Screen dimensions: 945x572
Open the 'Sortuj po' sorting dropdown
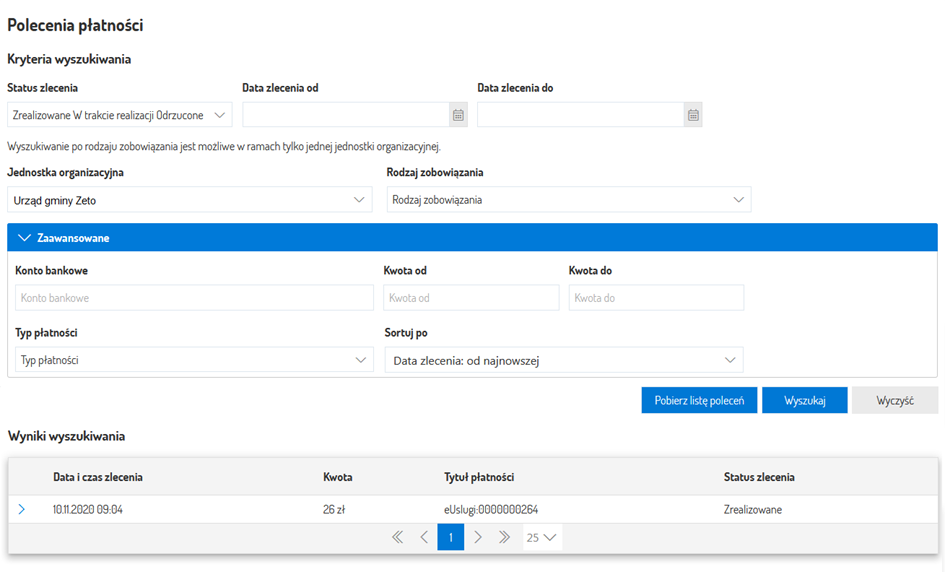(564, 360)
